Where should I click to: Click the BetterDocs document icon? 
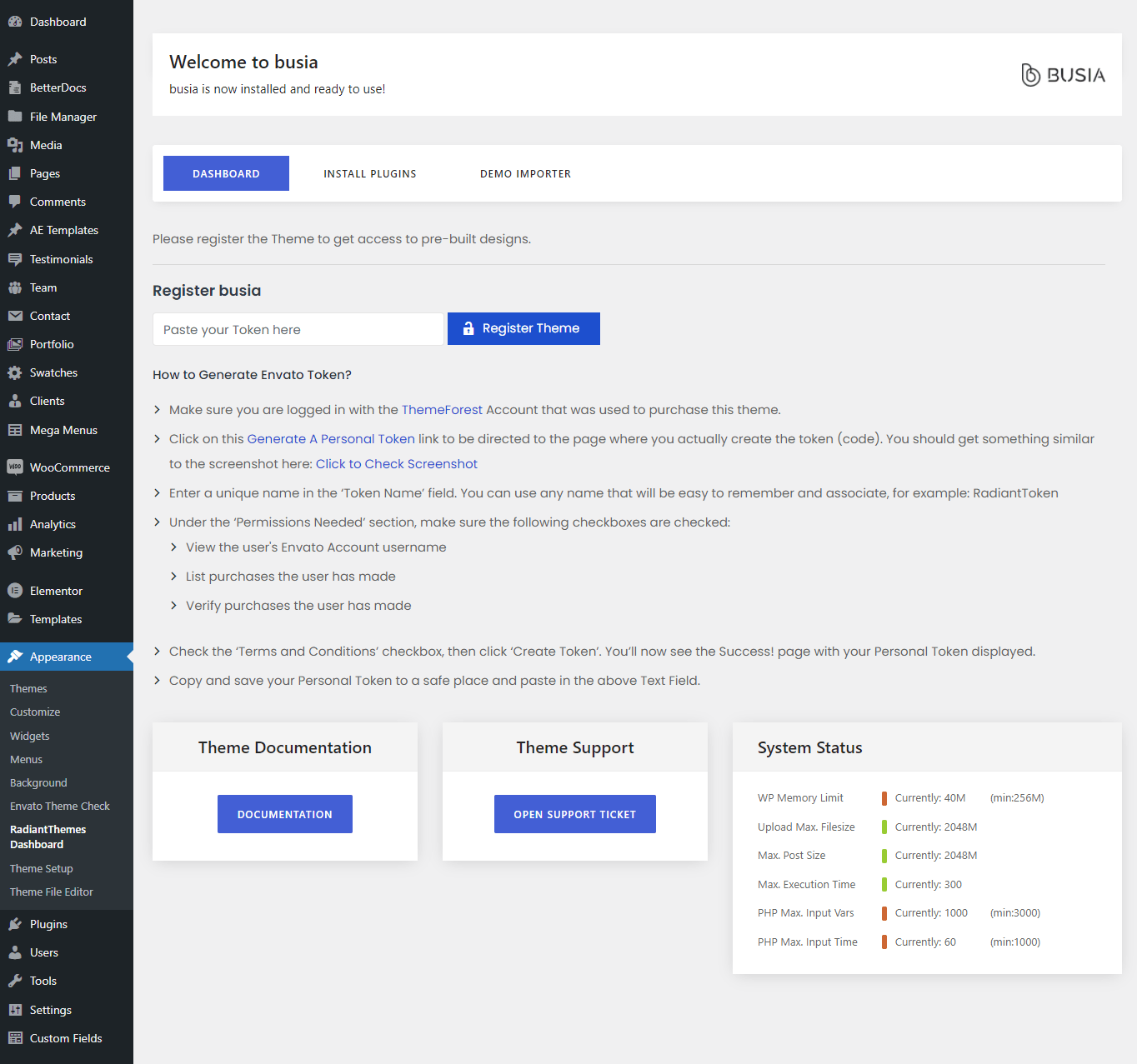click(15, 87)
